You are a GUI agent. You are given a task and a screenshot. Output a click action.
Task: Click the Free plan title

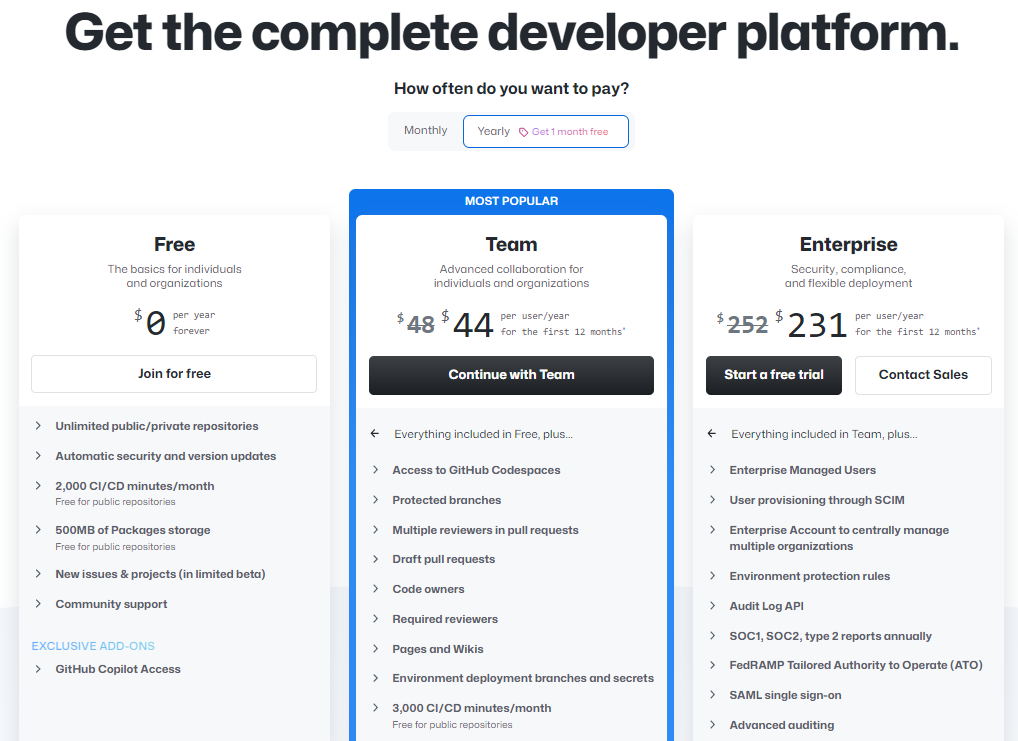[174, 244]
